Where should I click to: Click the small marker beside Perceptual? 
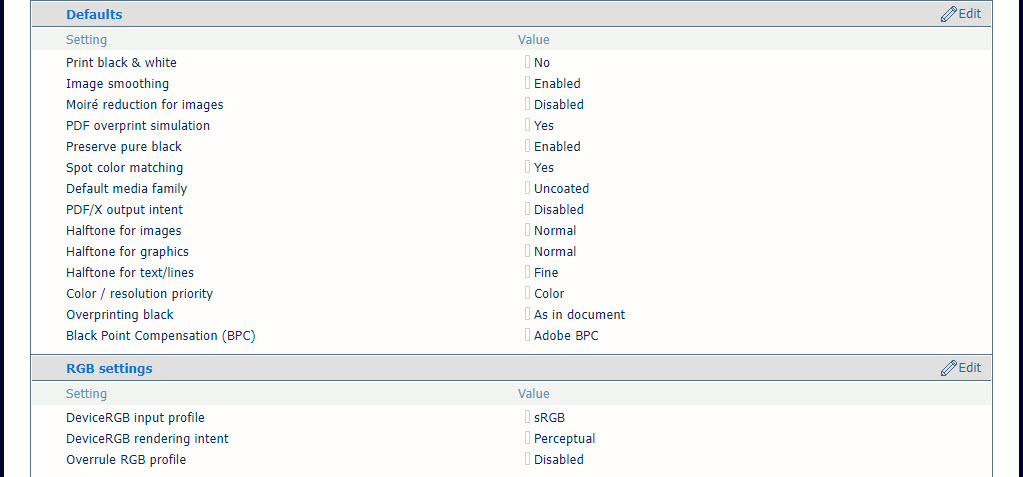[527, 438]
